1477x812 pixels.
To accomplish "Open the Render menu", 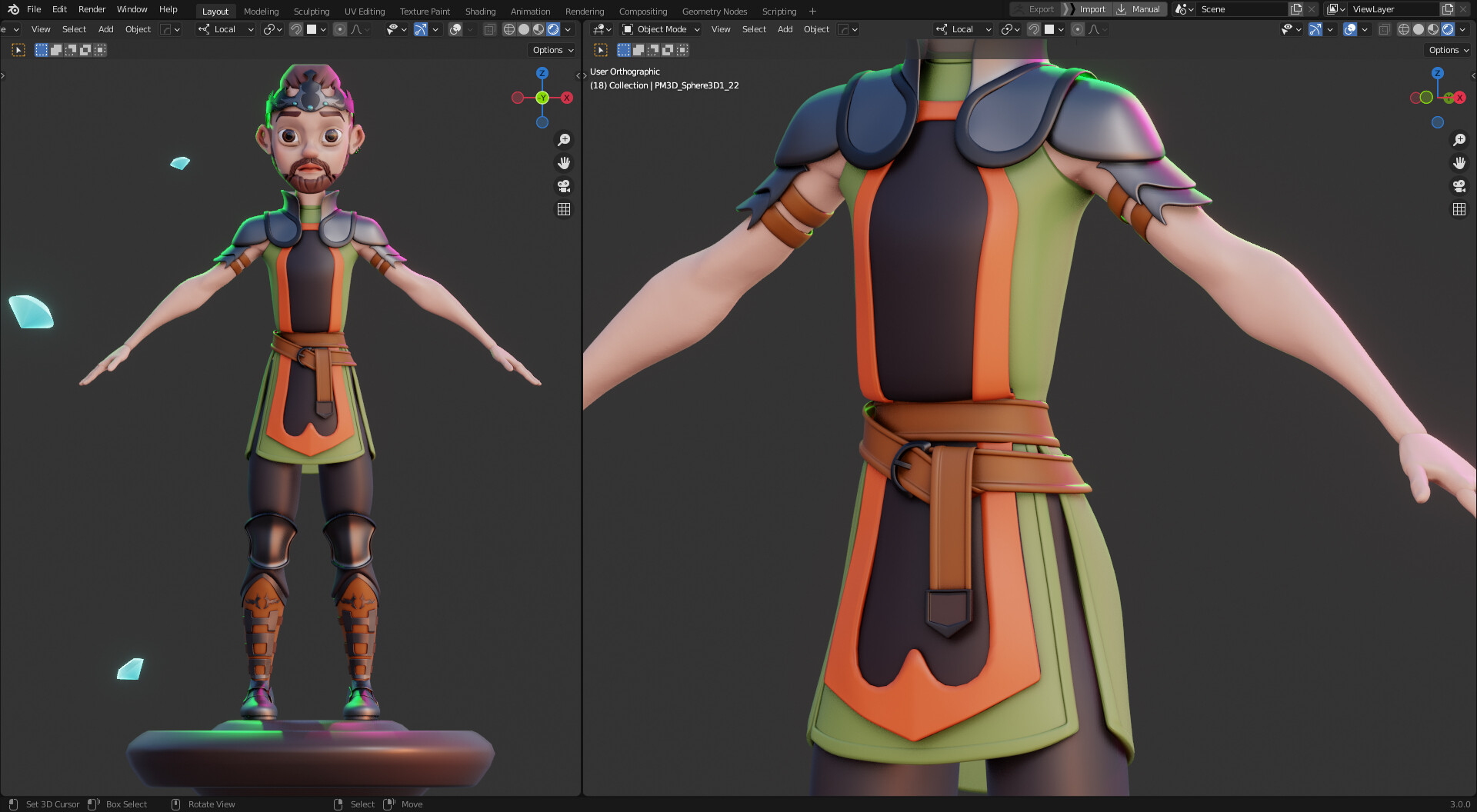I will (92, 9).
